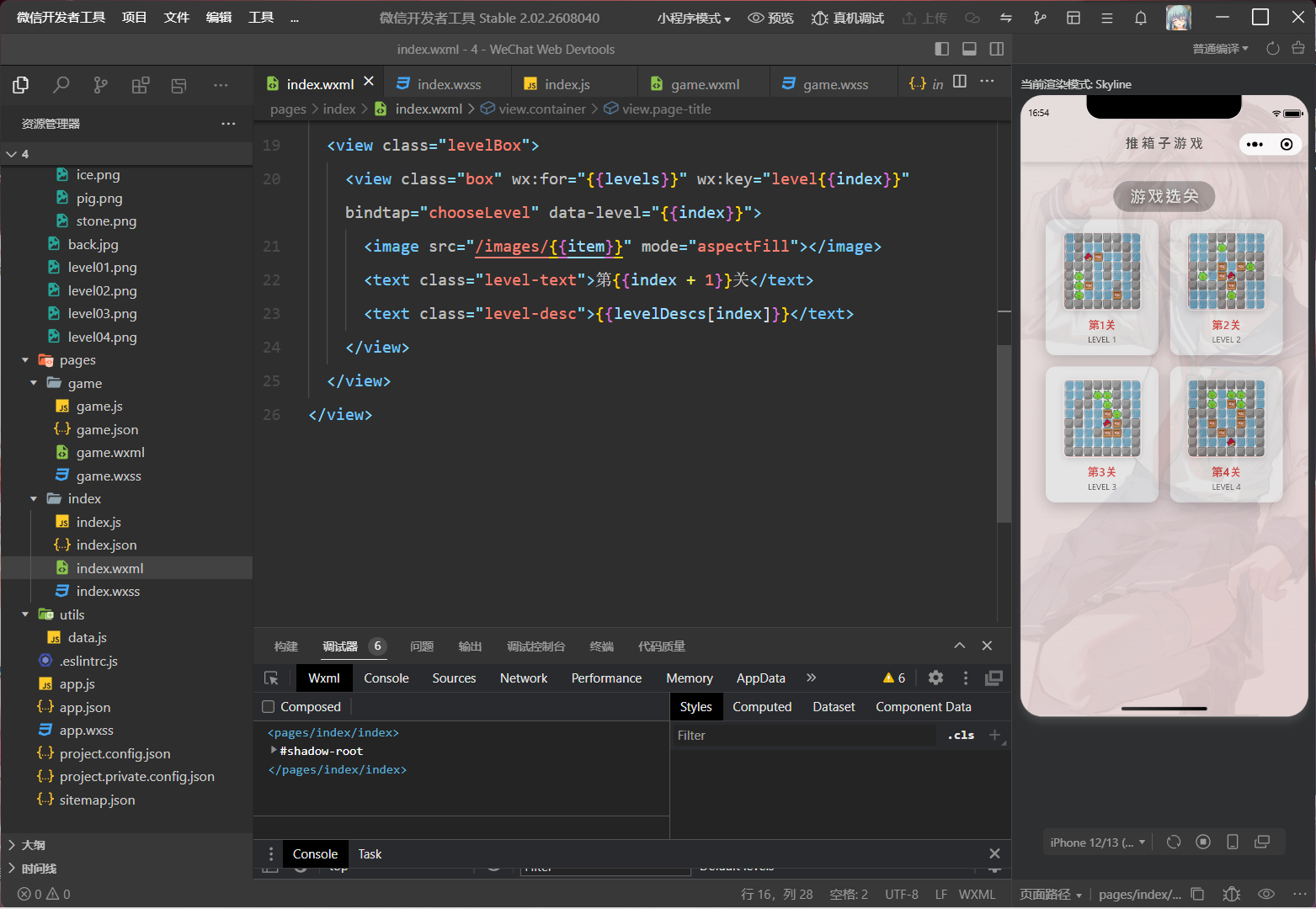Click the undock DevTools window icon

click(994, 678)
